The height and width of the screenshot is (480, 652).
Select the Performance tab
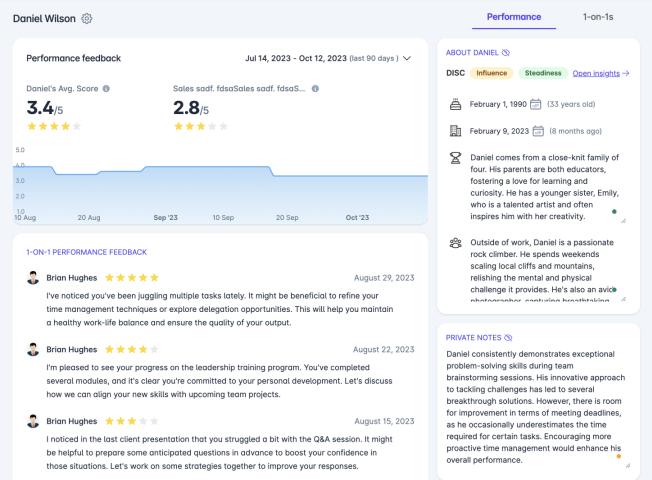513,17
